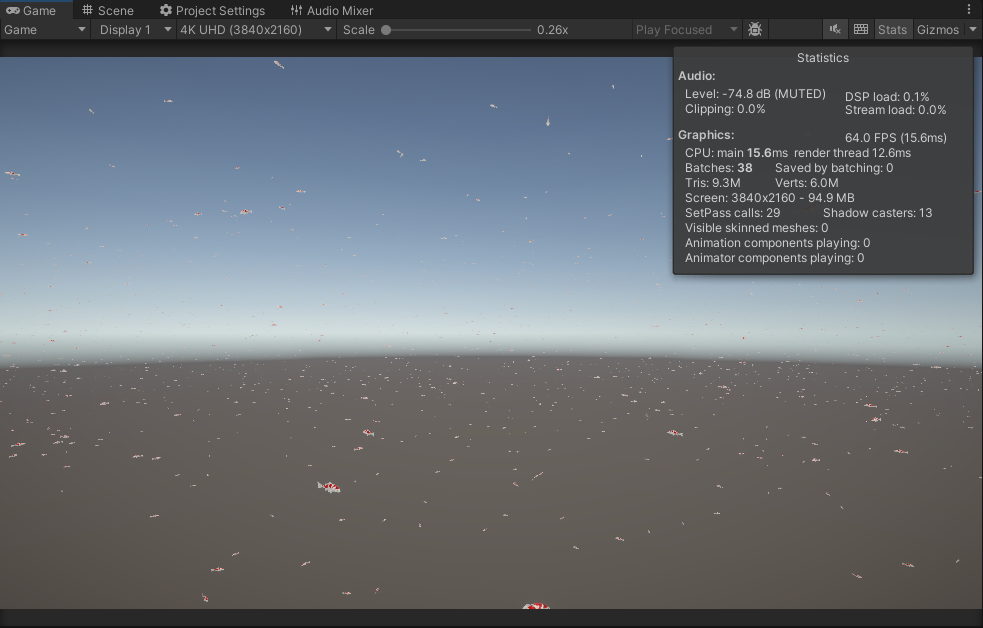This screenshot has height=628, width=983.
Task: Click the SetPass calls: 29 text
Action: click(x=732, y=213)
